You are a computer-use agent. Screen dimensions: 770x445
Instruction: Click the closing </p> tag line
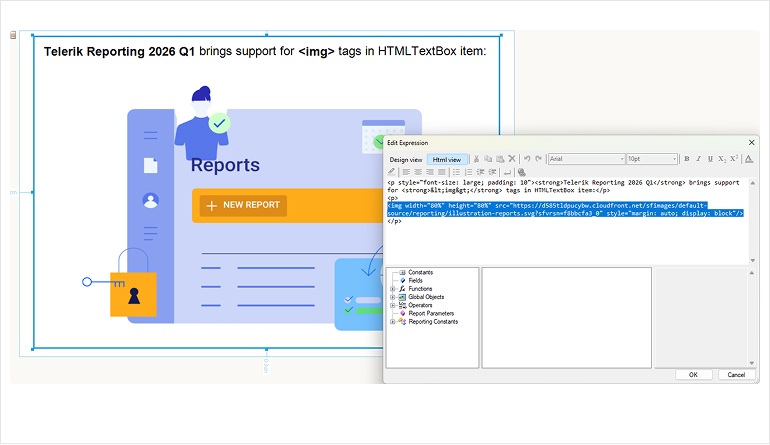[394, 221]
